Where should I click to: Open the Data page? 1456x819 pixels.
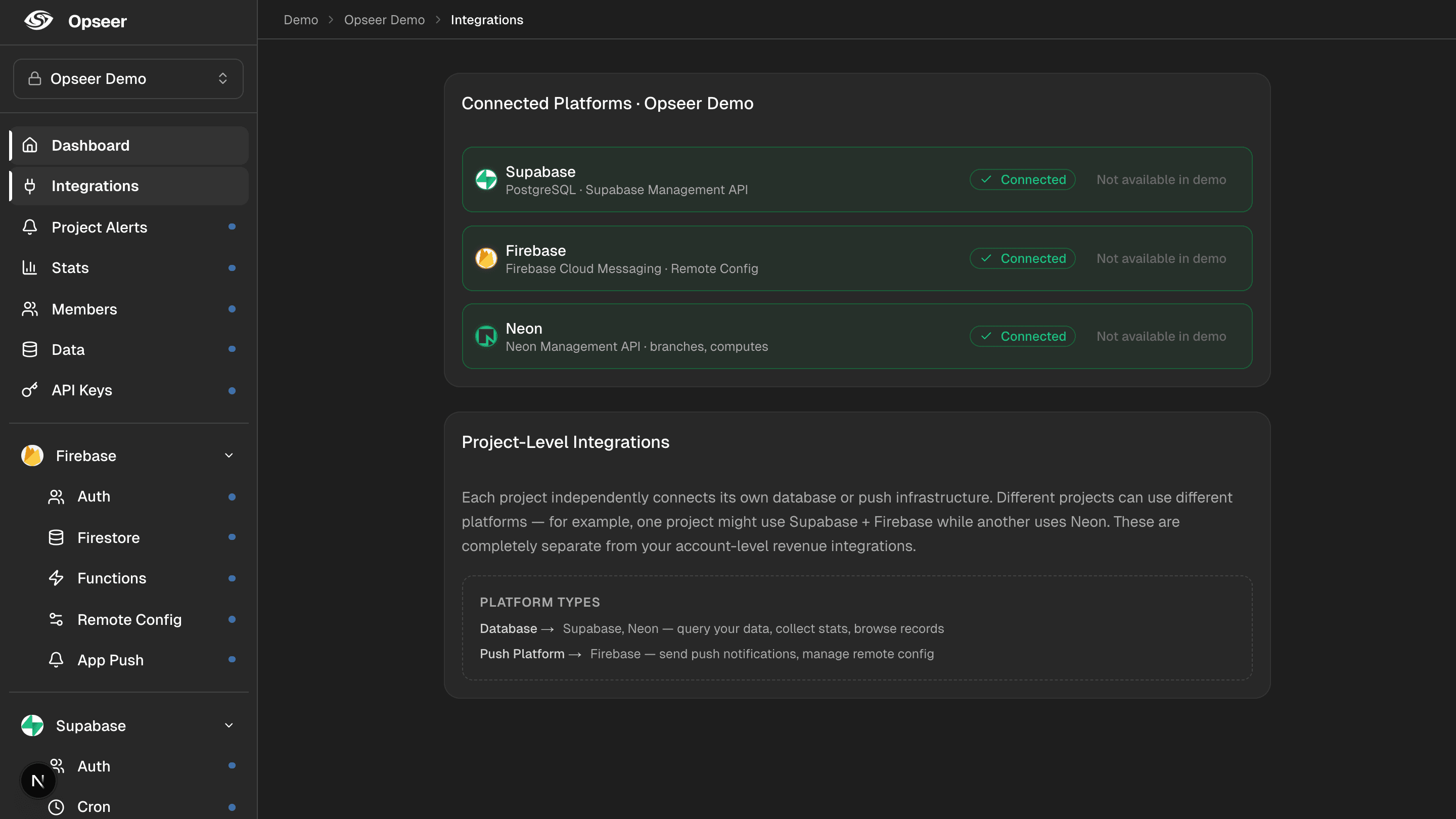[129, 350]
